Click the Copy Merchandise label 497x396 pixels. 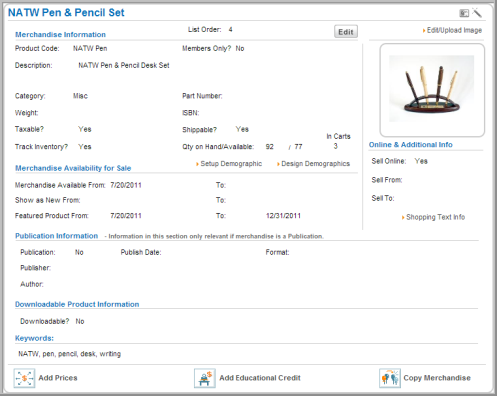click(437, 378)
